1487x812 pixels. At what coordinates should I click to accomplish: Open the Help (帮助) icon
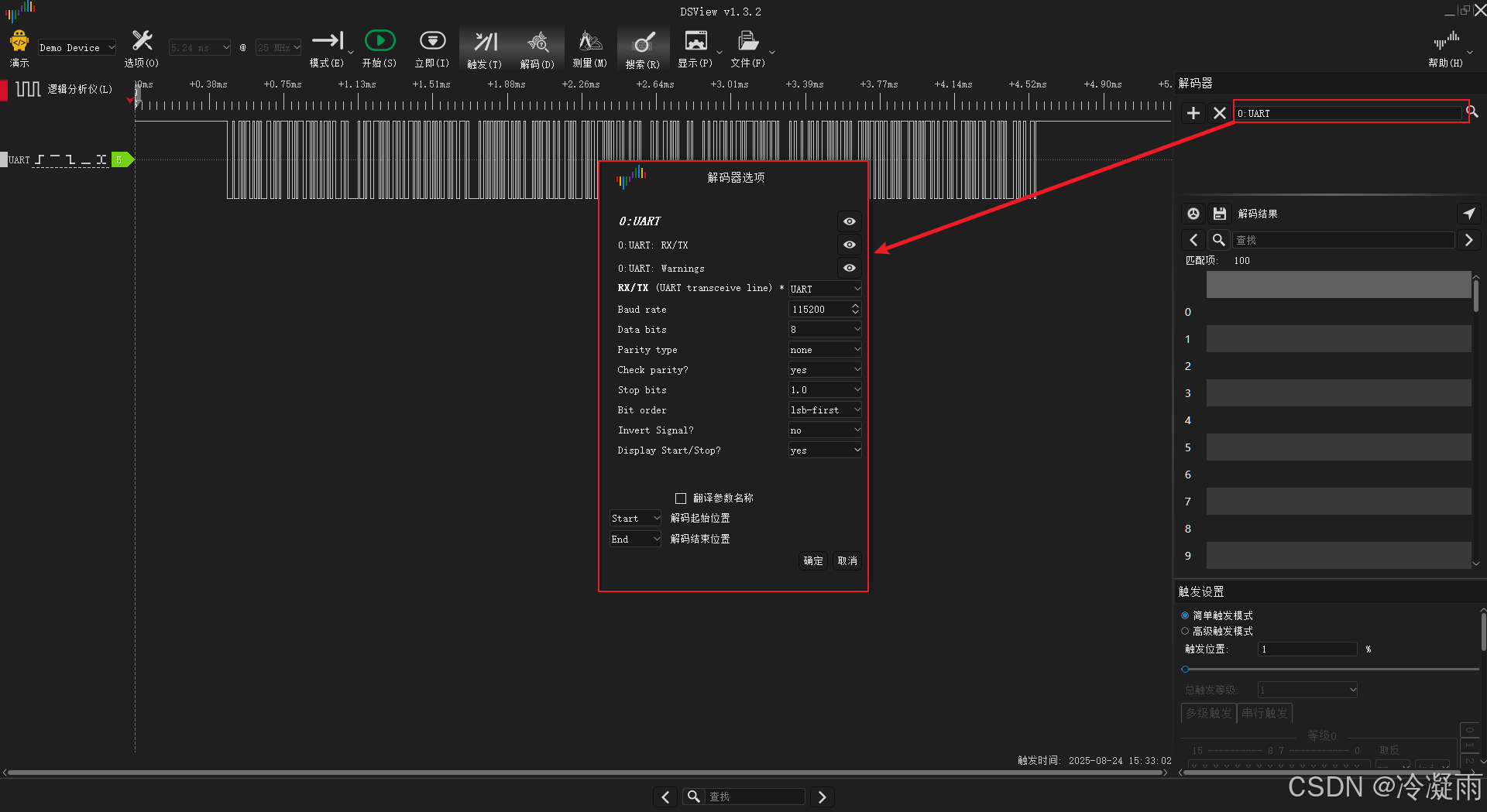click(1446, 41)
